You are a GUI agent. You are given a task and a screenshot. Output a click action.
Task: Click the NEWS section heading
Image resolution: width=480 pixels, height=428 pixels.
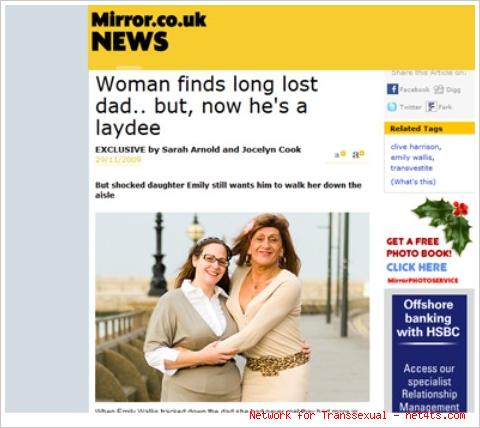pos(130,42)
